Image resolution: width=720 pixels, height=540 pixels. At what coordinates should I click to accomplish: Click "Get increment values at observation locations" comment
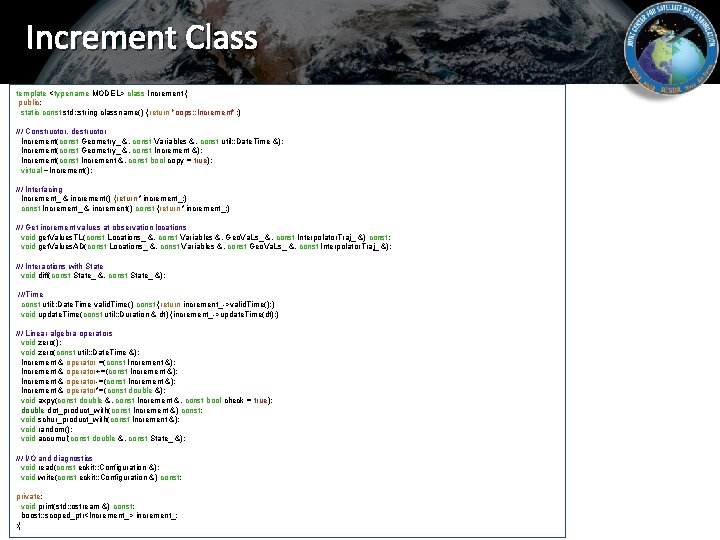pyautogui.click(x=101, y=227)
